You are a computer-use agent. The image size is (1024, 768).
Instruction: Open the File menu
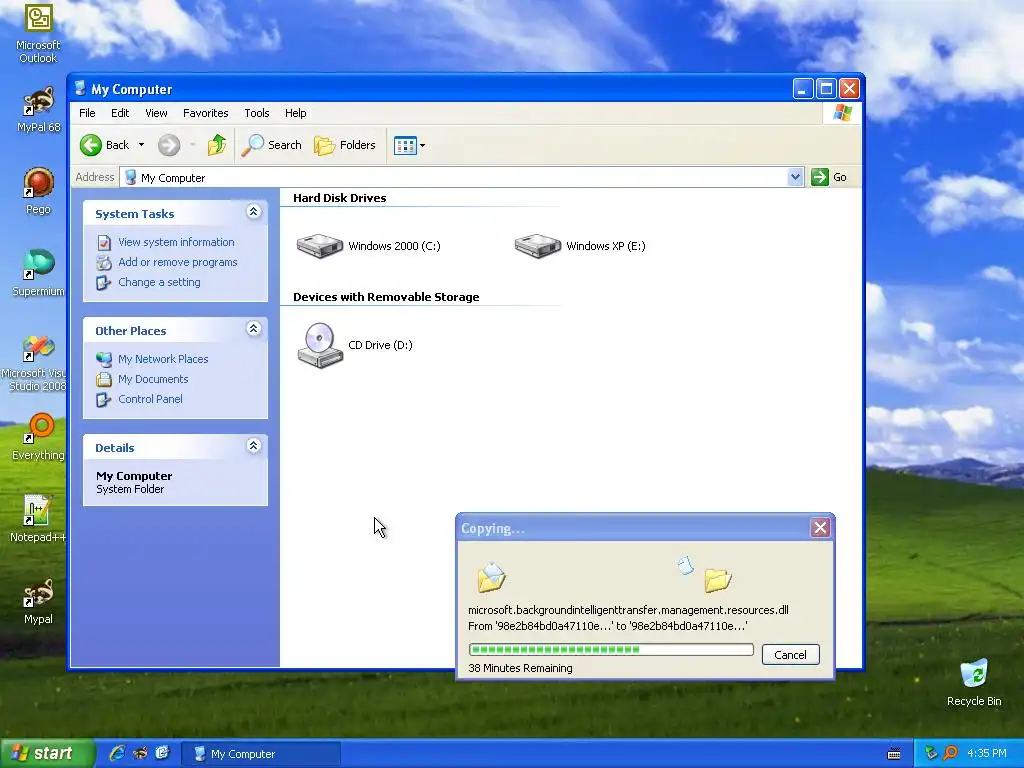tap(87, 113)
